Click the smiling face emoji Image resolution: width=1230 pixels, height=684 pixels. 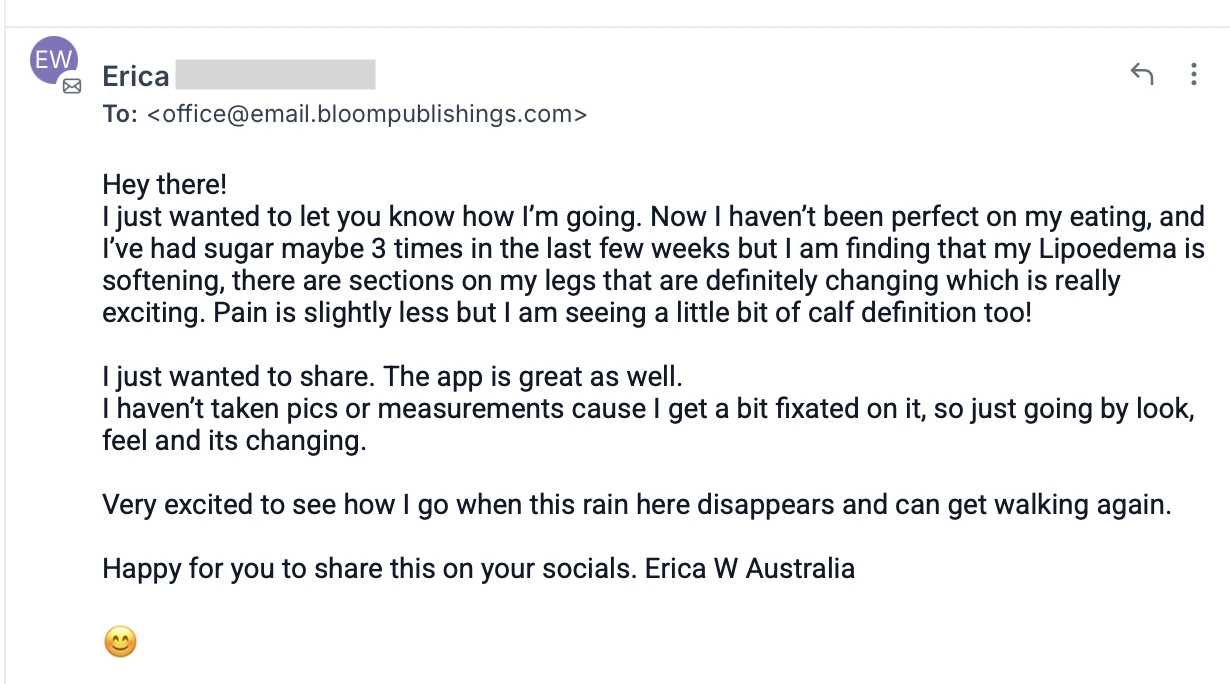(x=120, y=641)
